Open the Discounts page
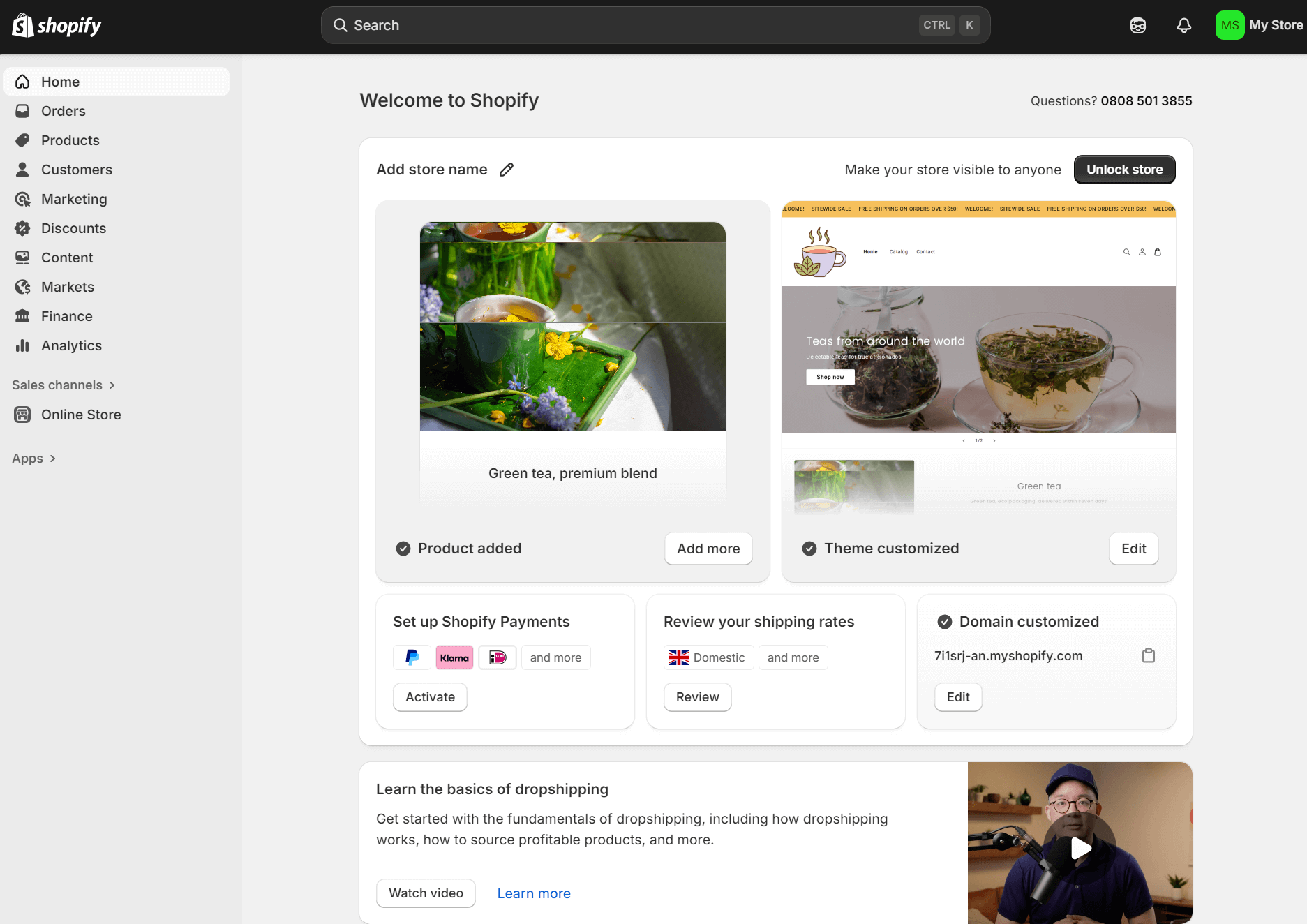The height and width of the screenshot is (924, 1307). pos(74,228)
